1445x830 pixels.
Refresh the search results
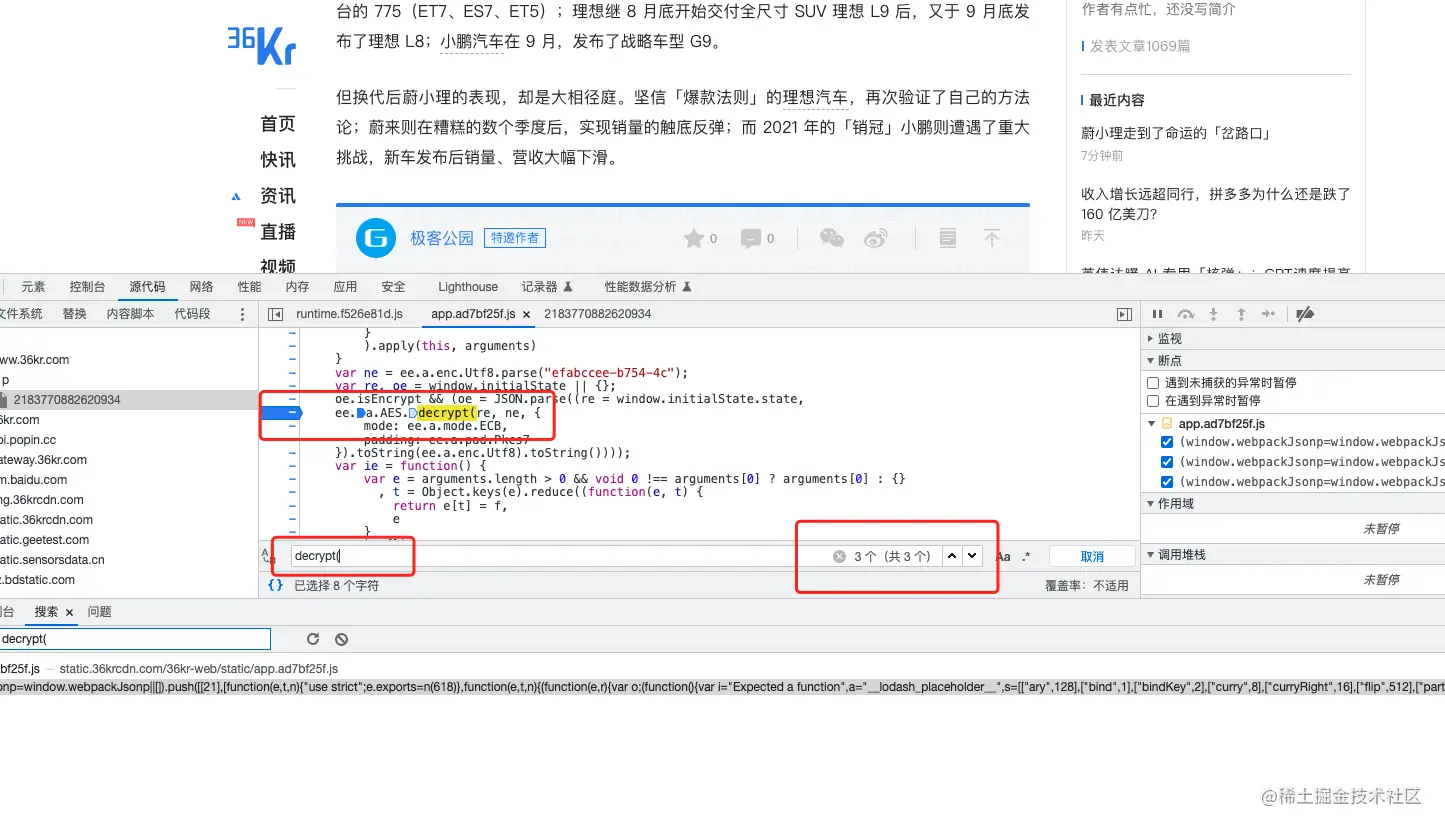coord(313,639)
